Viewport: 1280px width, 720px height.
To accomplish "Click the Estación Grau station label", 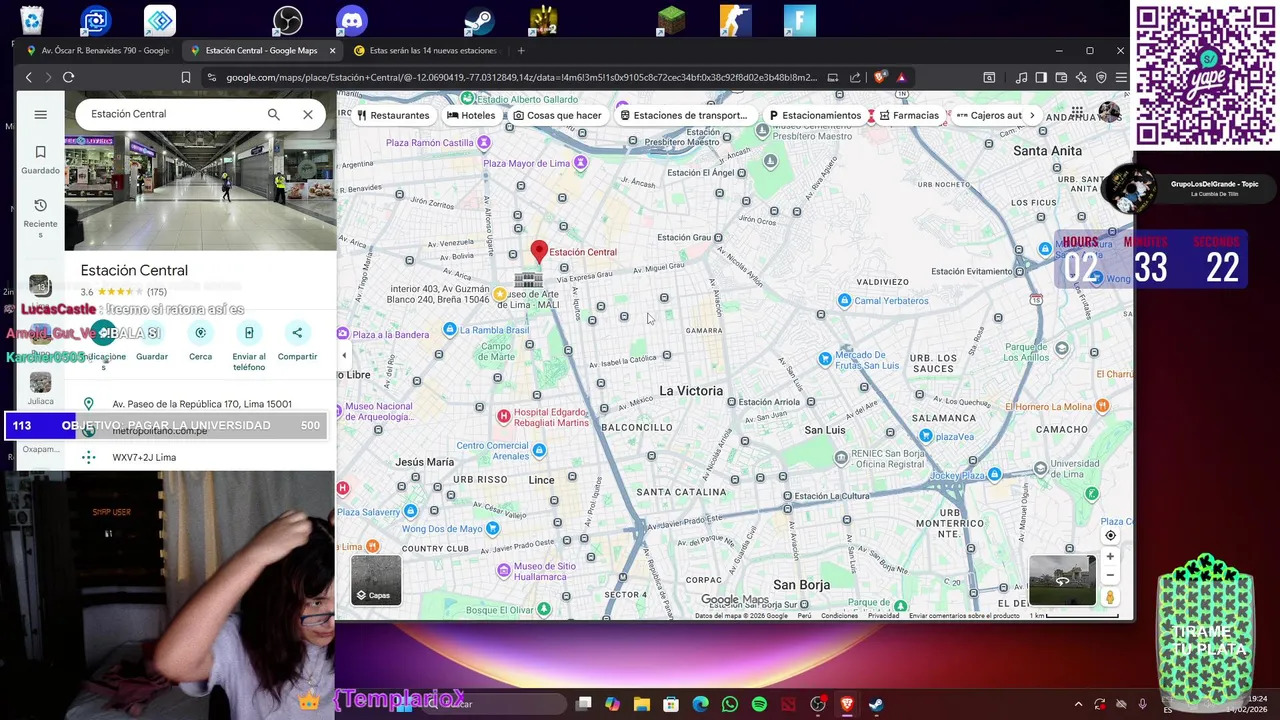I will coord(684,238).
